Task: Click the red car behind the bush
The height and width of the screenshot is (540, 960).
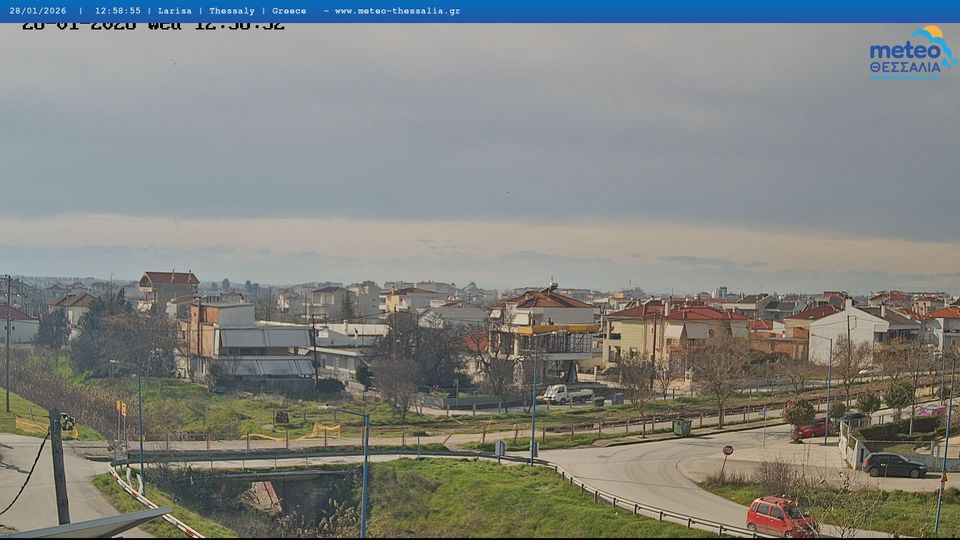Action: point(814,429)
